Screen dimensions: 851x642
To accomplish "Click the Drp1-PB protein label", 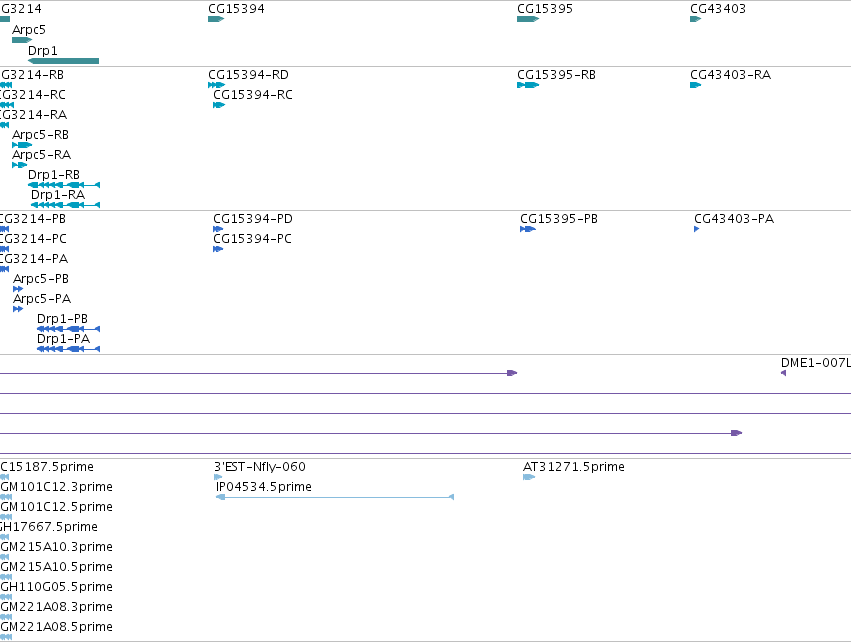I will 62,319.
